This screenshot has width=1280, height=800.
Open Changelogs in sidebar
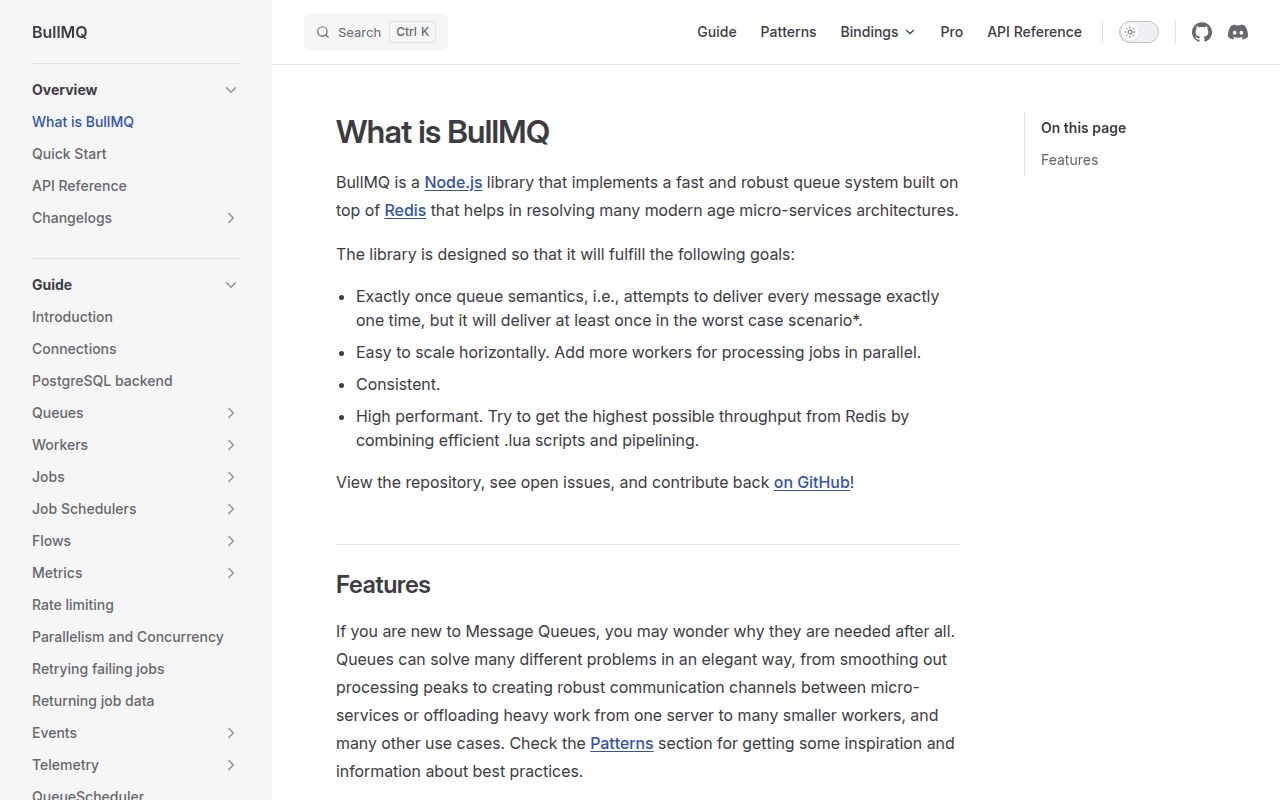click(x=72, y=218)
